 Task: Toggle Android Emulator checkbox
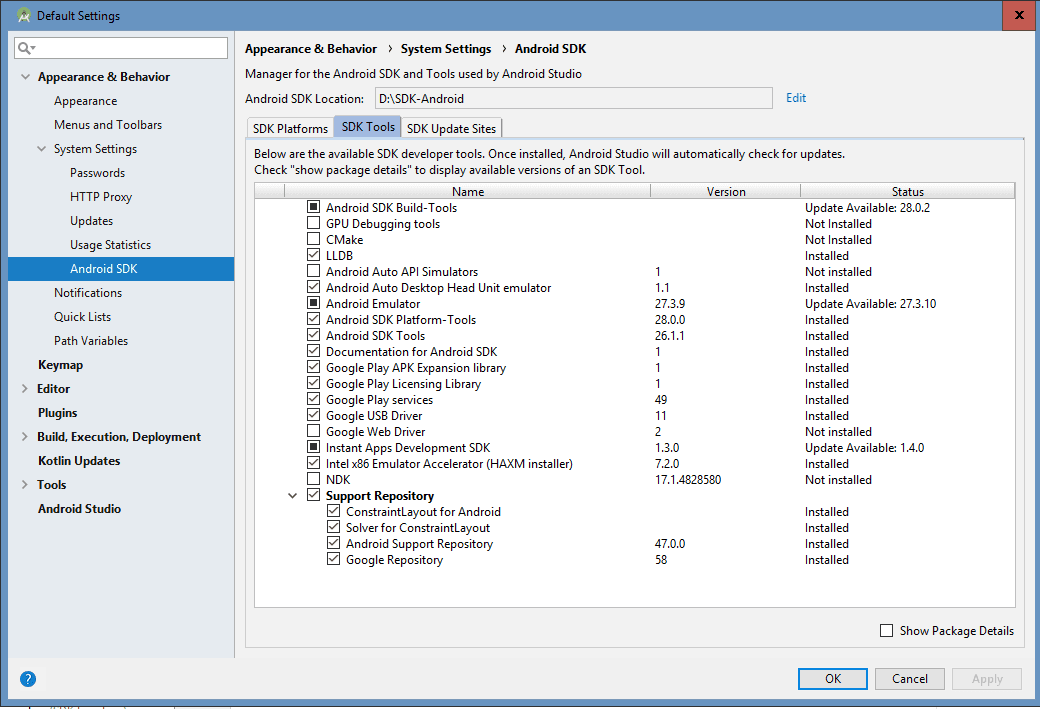coord(314,303)
